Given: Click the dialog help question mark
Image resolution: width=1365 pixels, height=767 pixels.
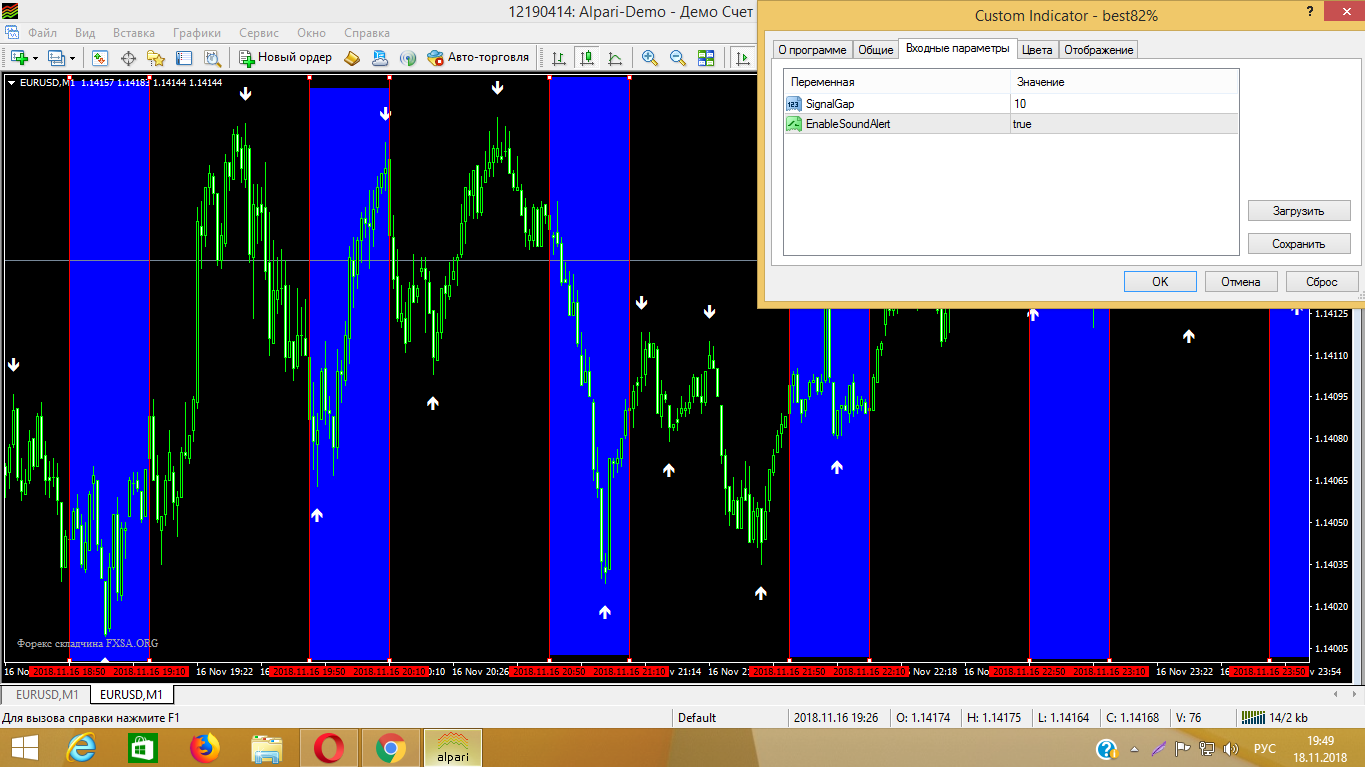Looking at the screenshot, I should click(1310, 12).
